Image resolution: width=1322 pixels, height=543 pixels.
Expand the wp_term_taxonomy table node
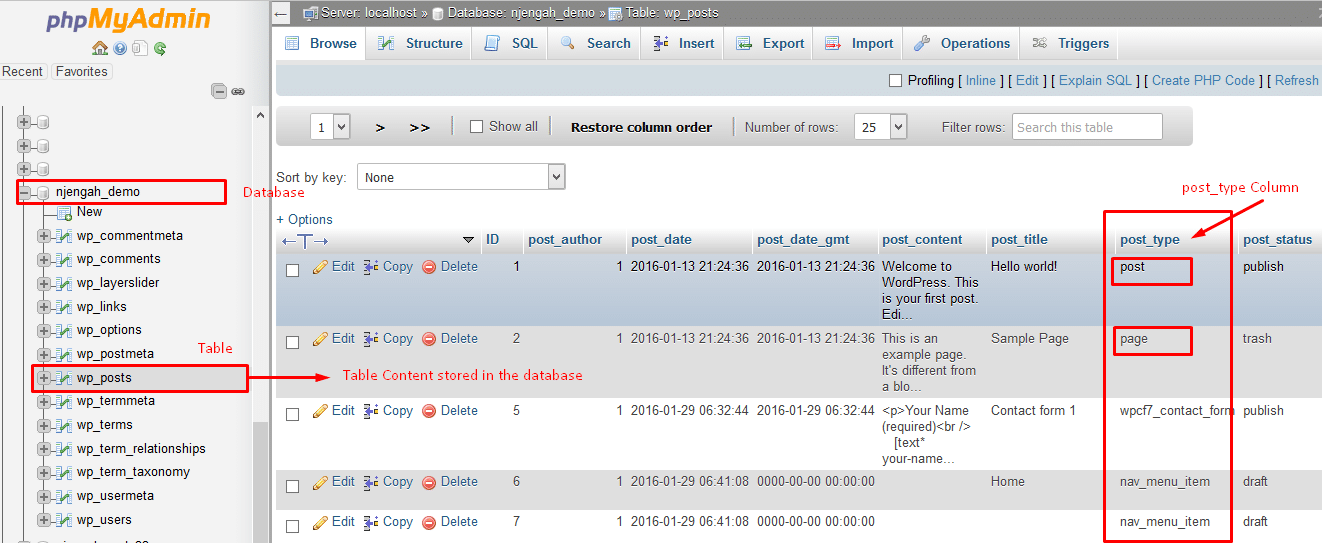[44, 472]
